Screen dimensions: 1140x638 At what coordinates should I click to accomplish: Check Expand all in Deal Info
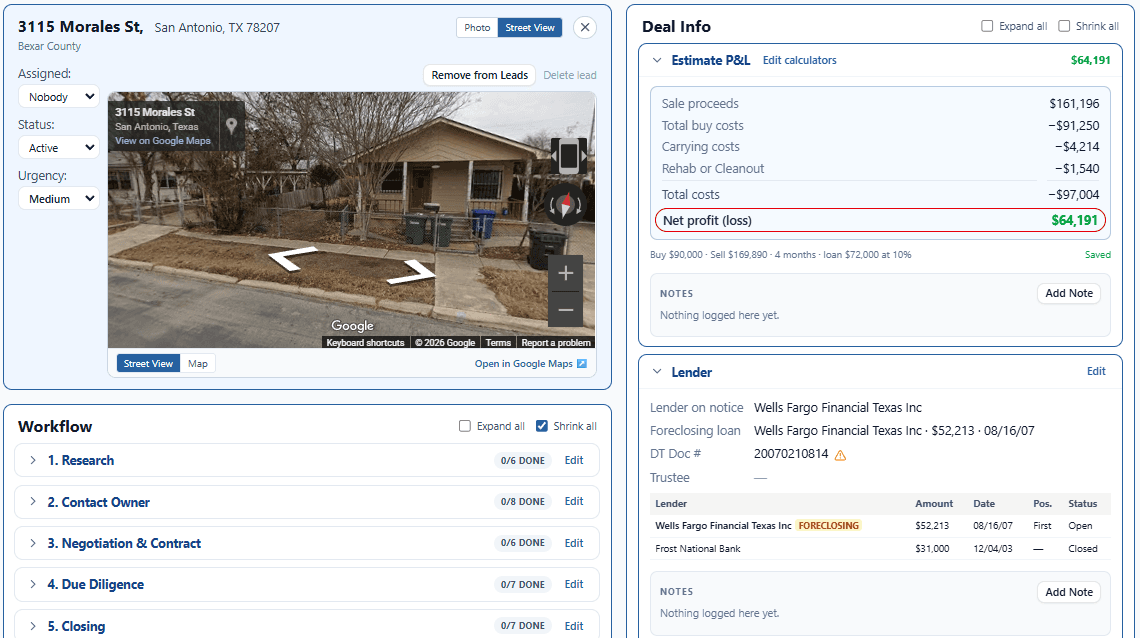987,26
